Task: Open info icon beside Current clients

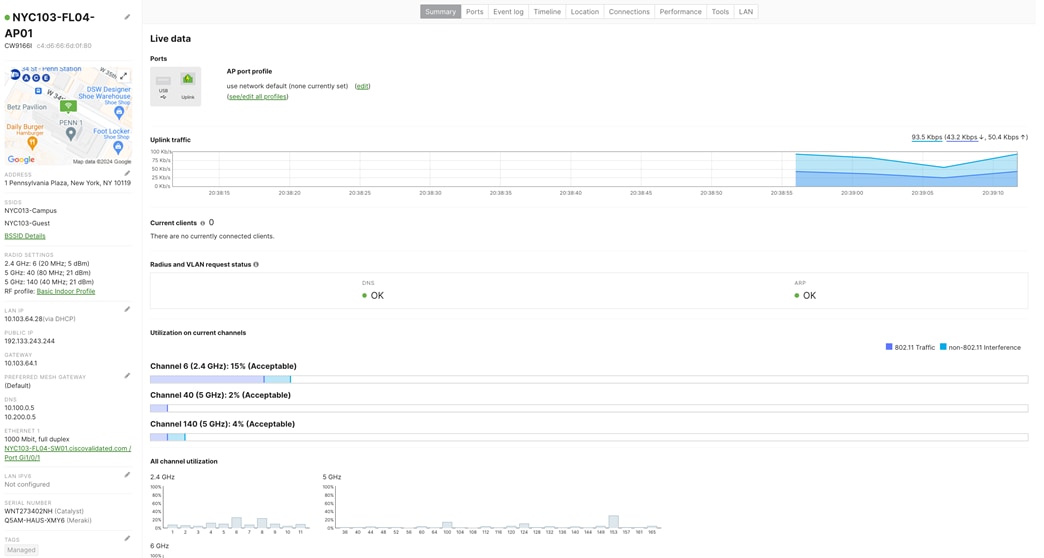Action: (203, 223)
